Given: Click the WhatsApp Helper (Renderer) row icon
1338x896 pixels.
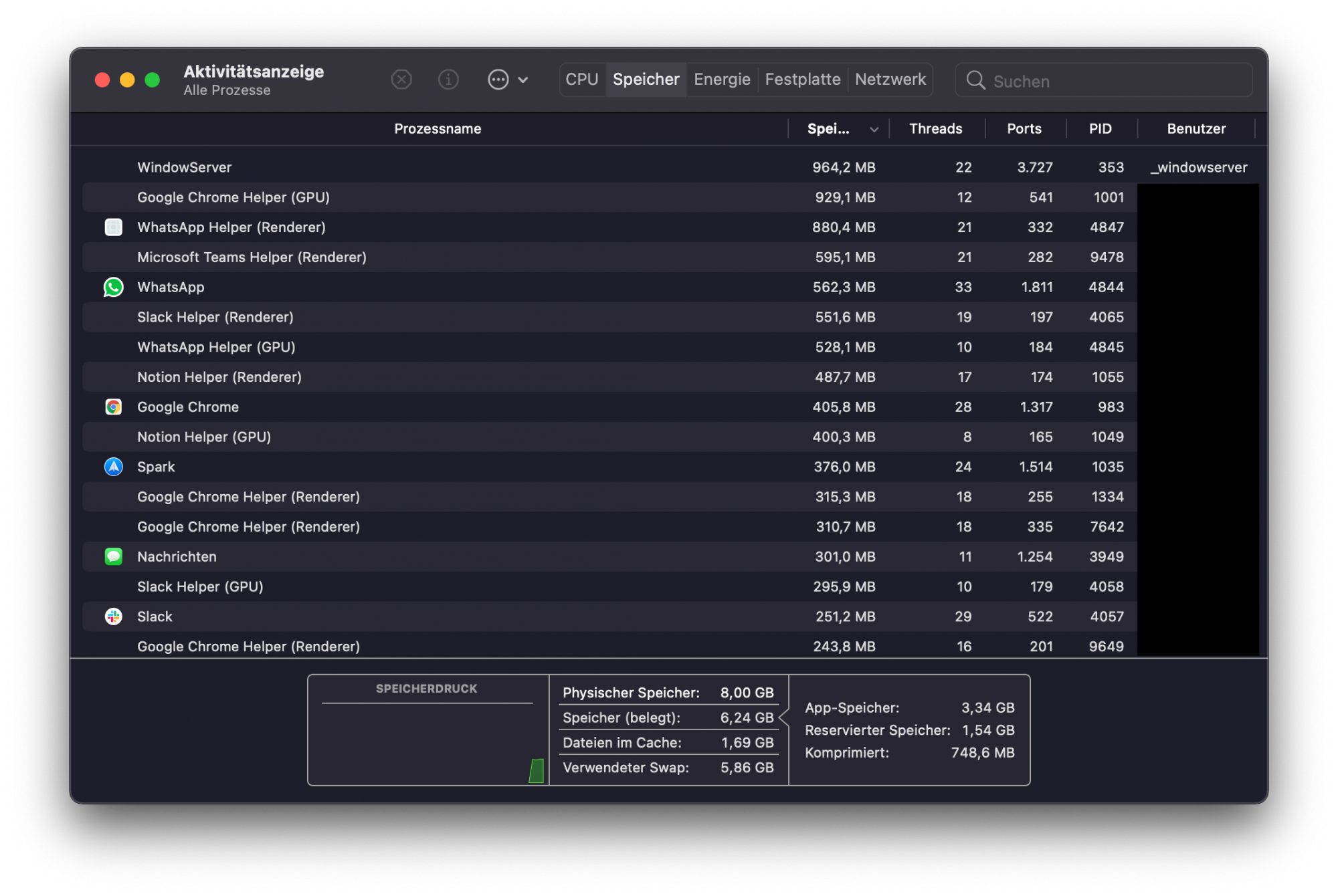Looking at the screenshot, I should 114,227.
